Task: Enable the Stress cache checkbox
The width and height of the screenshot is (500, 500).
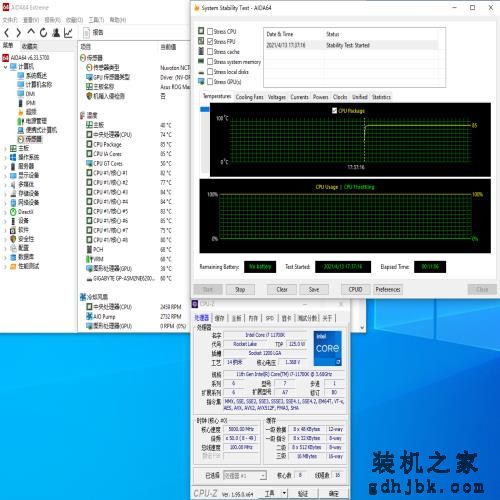Action: point(210,52)
